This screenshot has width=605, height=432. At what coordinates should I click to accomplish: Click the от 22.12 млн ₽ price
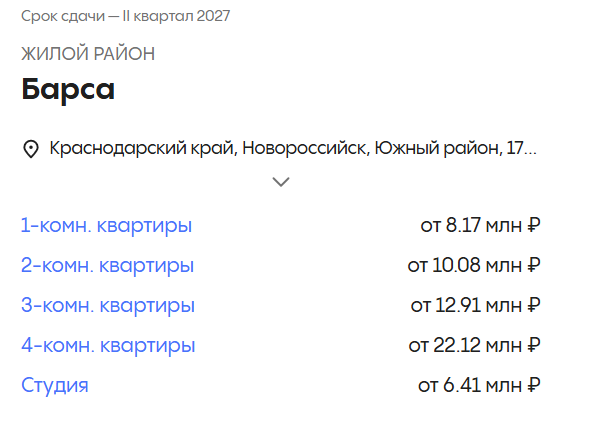tap(474, 345)
